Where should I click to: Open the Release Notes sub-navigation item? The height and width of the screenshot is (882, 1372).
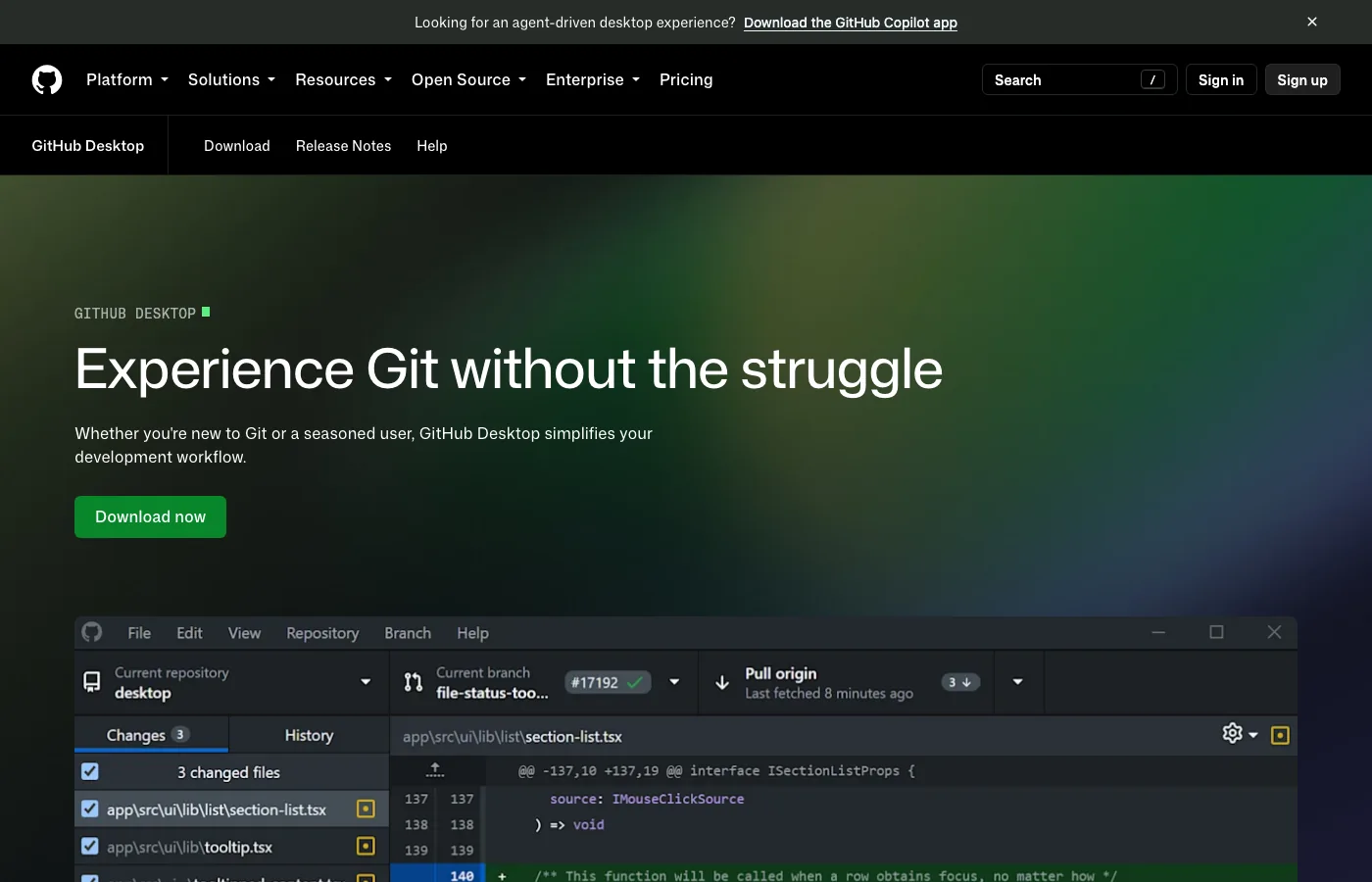click(x=343, y=145)
